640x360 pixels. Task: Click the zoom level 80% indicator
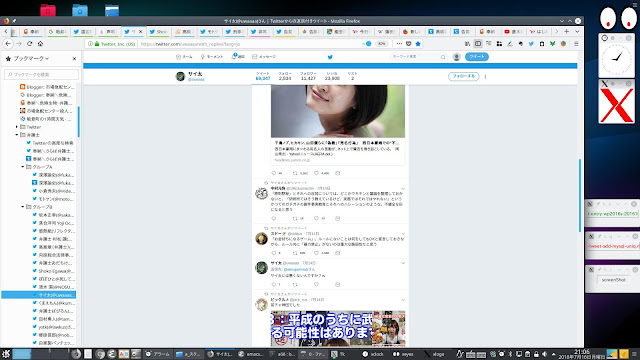(381, 44)
